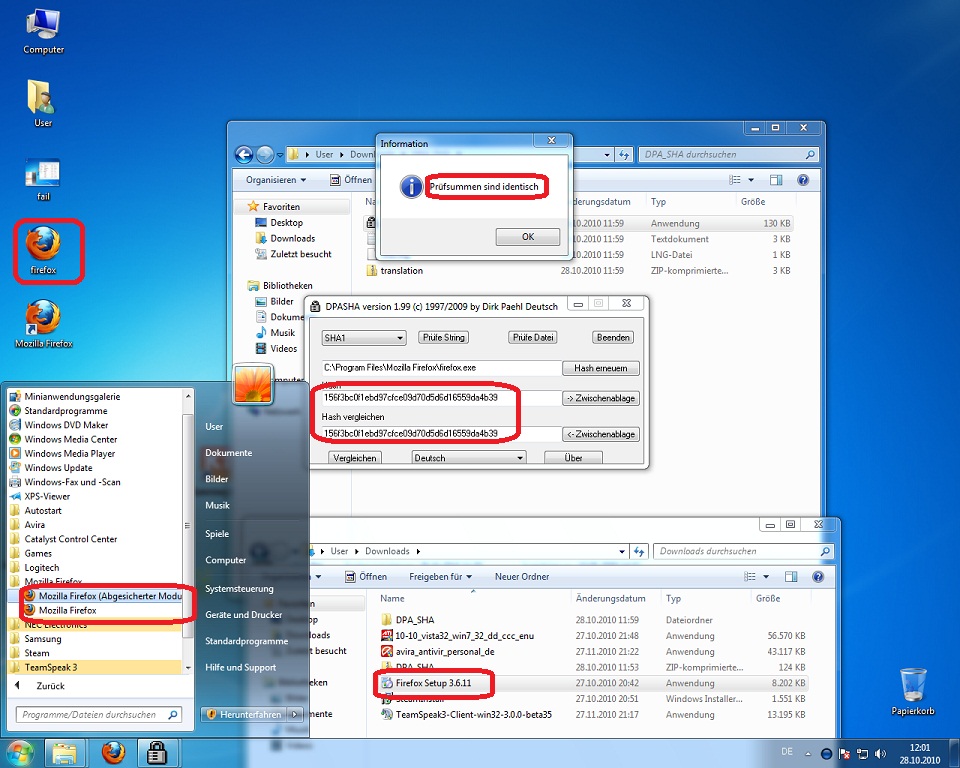Select the 'firefox' desktop icon

tap(43, 250)
